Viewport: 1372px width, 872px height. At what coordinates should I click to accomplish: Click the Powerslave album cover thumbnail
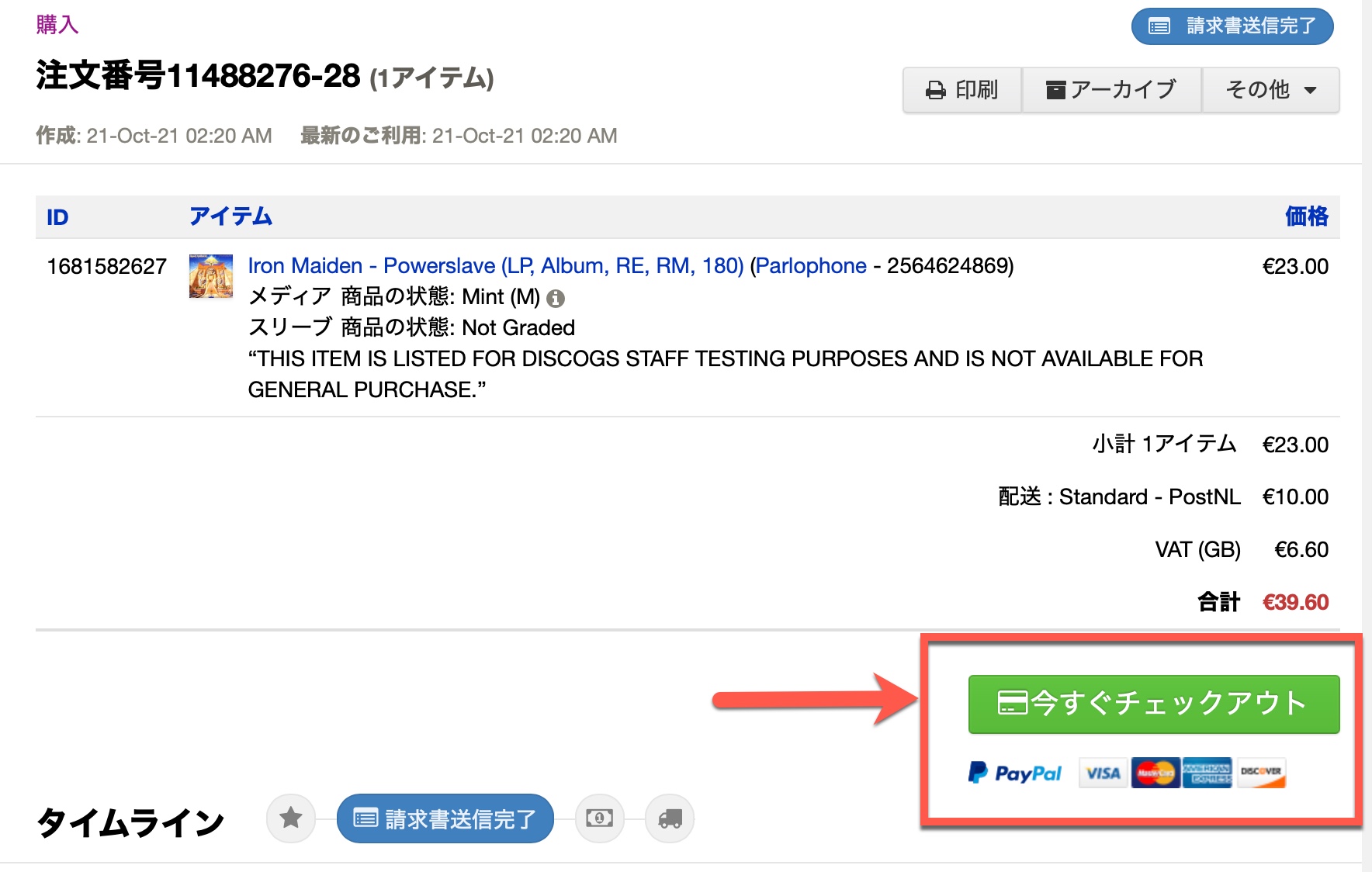211,276
